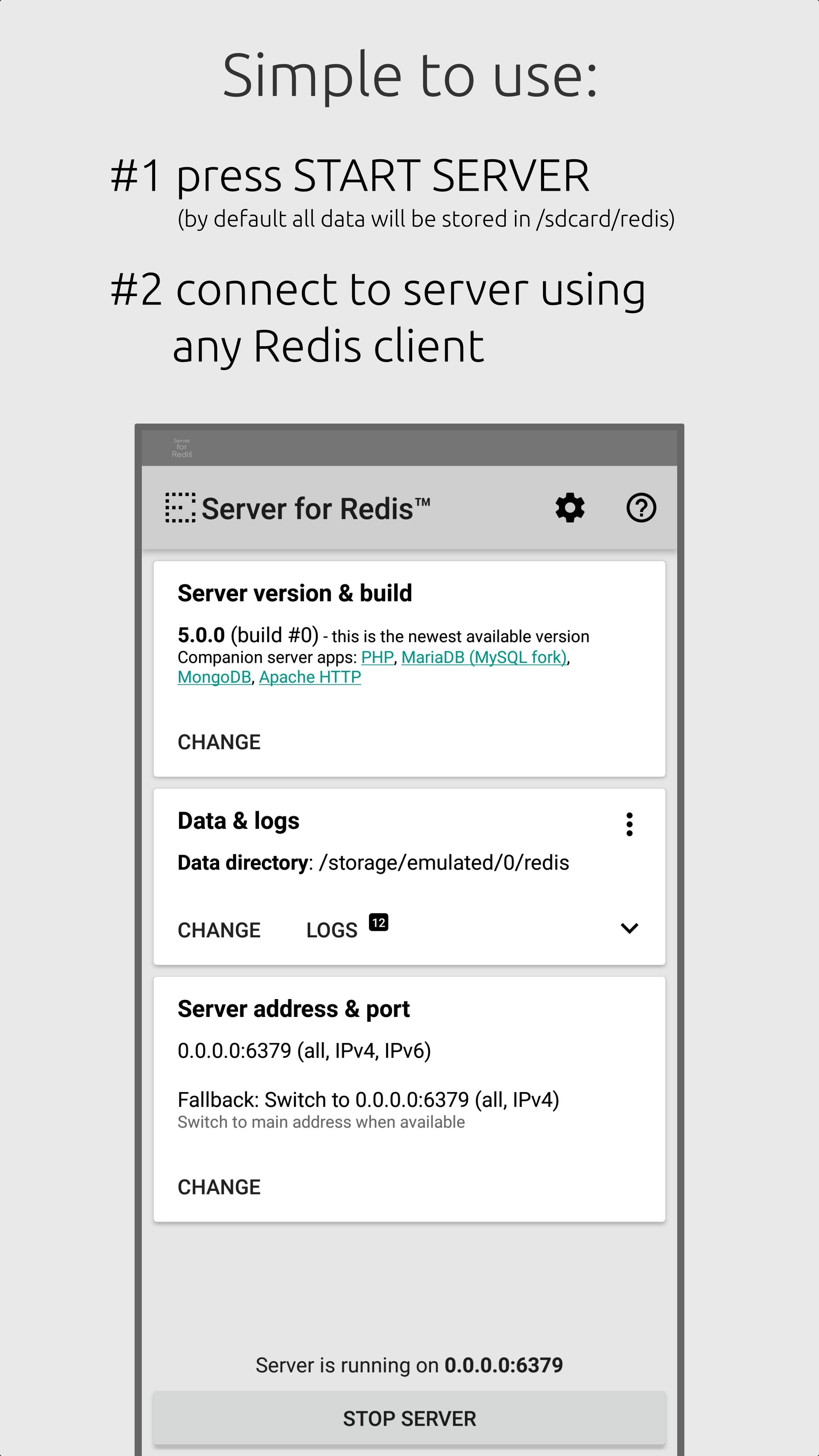Viewport: 819px width, 1456px height.
Task: Click CHANGE under Server version & build
Action: tap(219, 742)
